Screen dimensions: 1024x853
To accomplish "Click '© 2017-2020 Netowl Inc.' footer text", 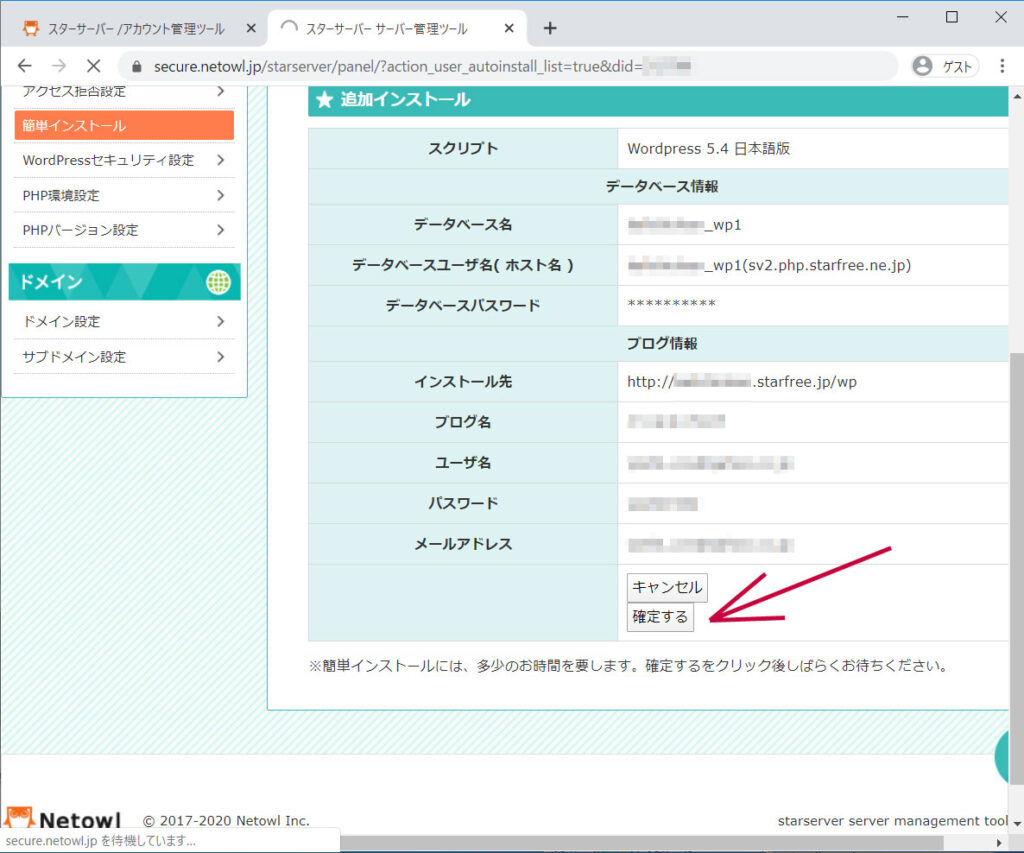I will pyautogui.click(x=226, y=821).
